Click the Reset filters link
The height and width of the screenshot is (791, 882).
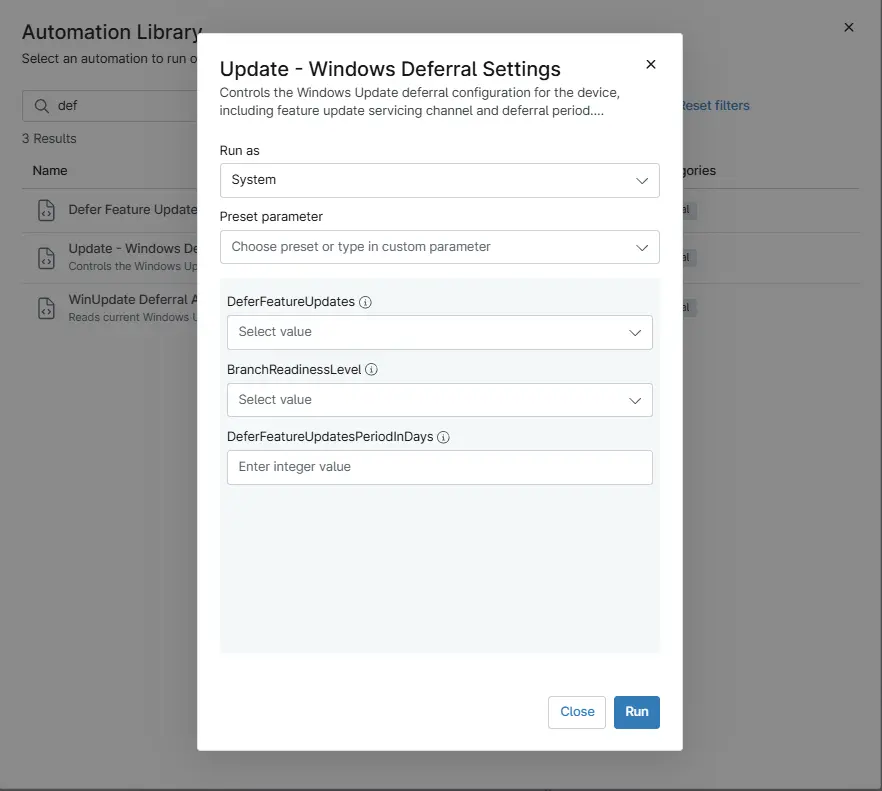tap(714, 106)
